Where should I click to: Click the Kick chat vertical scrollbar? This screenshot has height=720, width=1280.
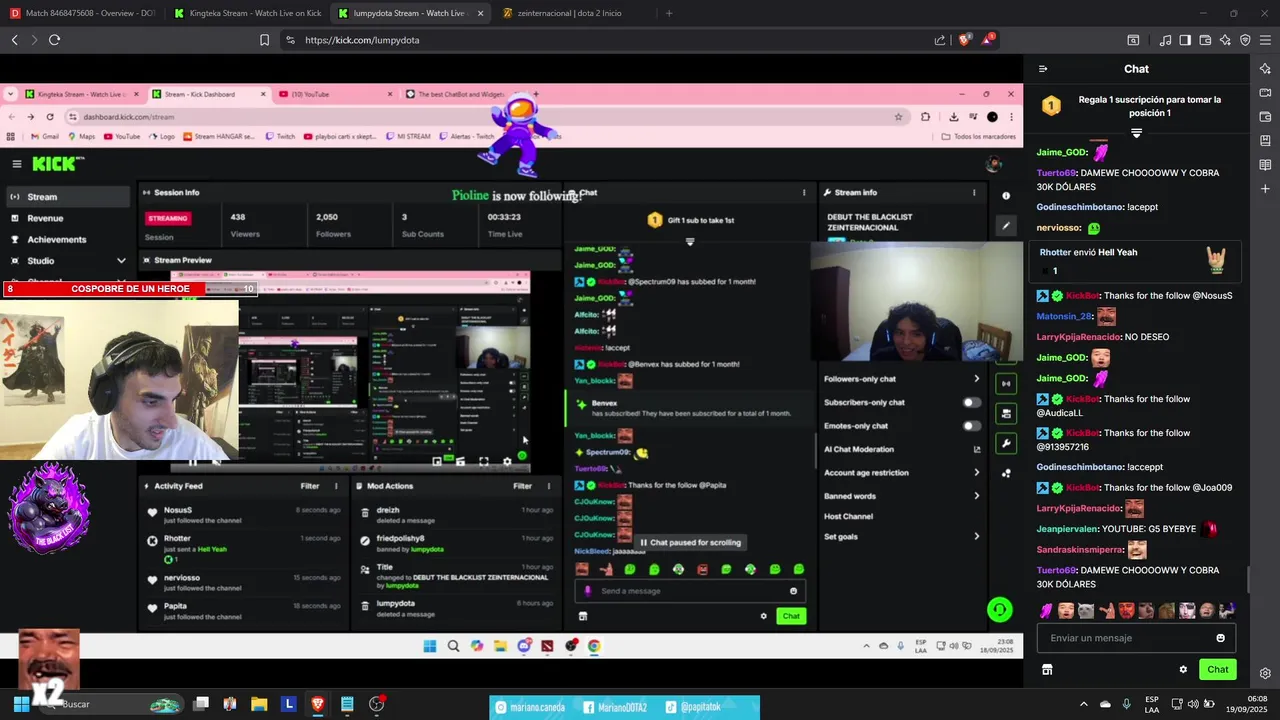(x=1247, y=578)
